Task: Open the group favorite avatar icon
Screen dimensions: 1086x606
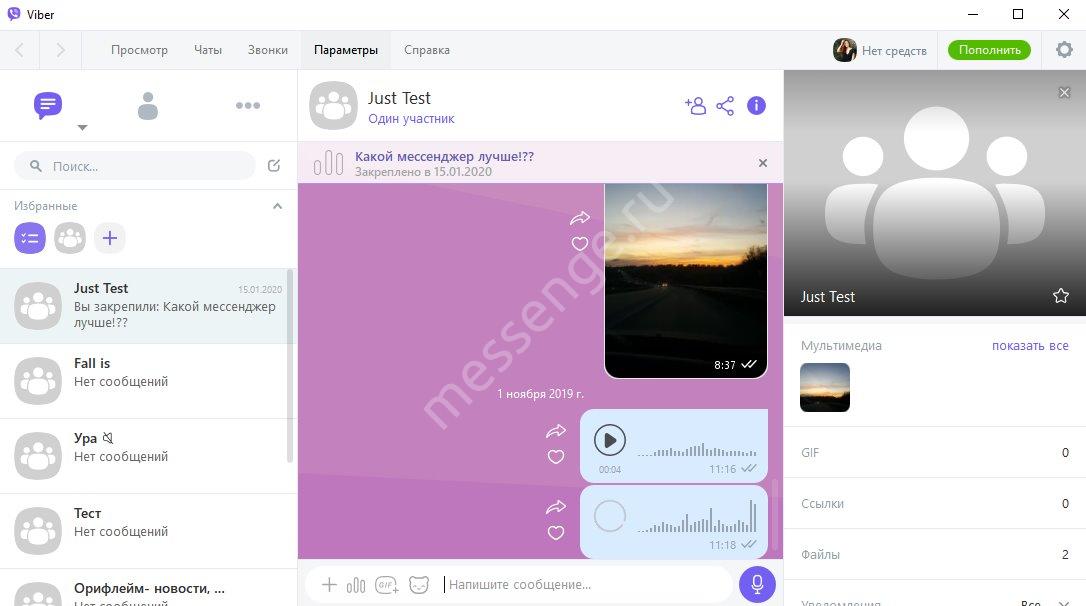Action: click(x=70, y=238)
